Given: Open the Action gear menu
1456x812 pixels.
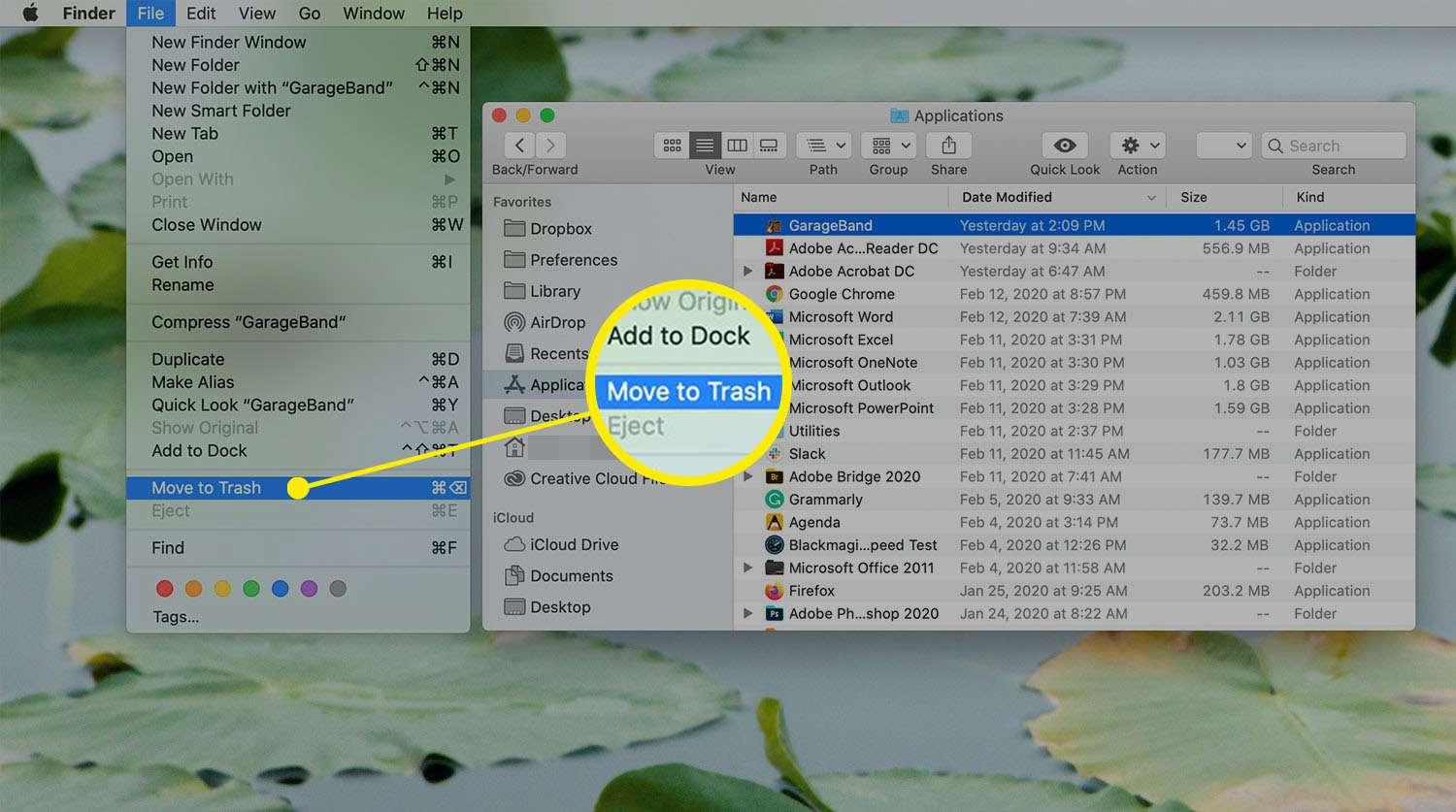Looking at the screenshot, I should coord(1139,146).
